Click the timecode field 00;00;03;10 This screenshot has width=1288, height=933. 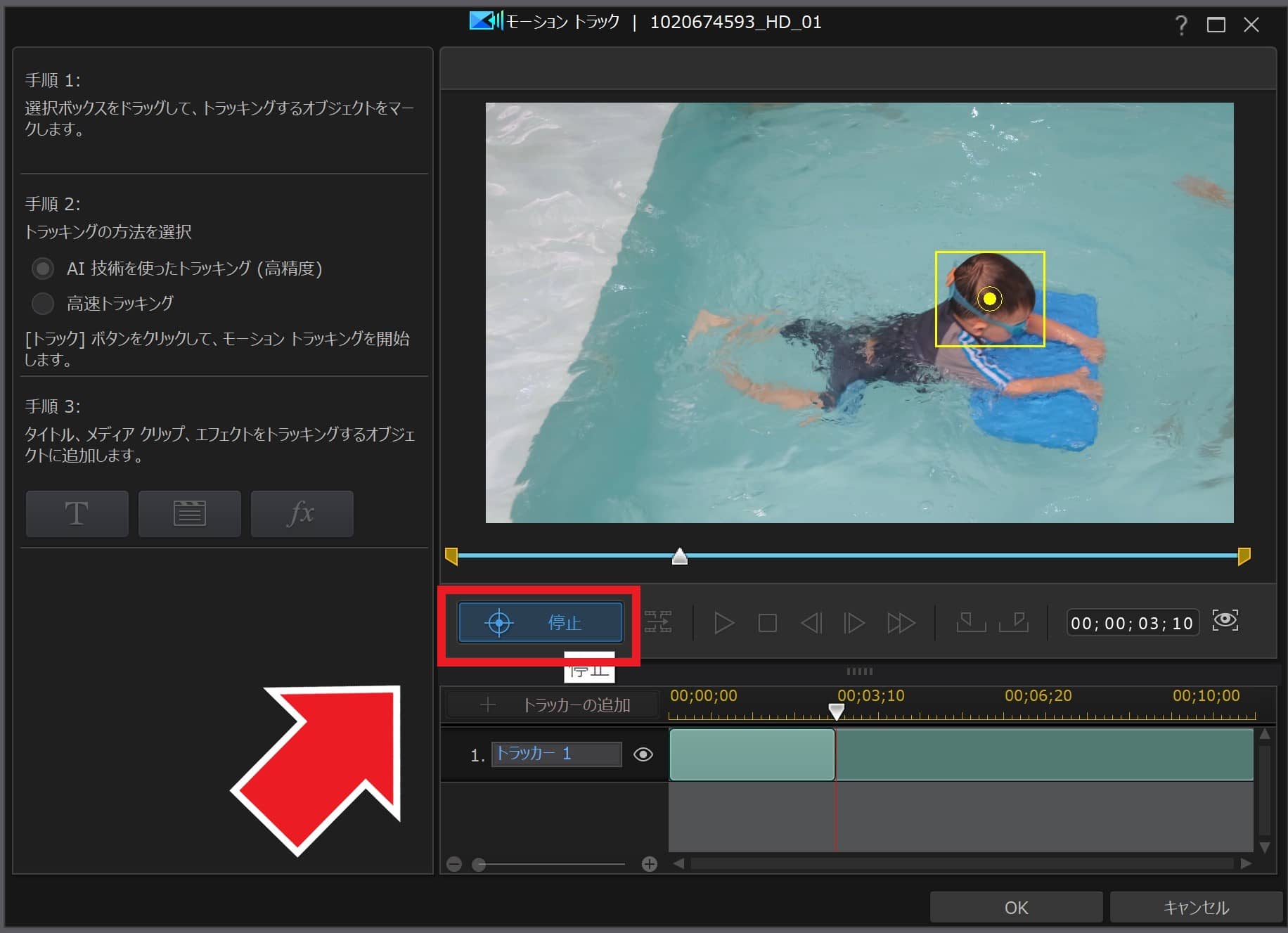(x=1132, y=623)
